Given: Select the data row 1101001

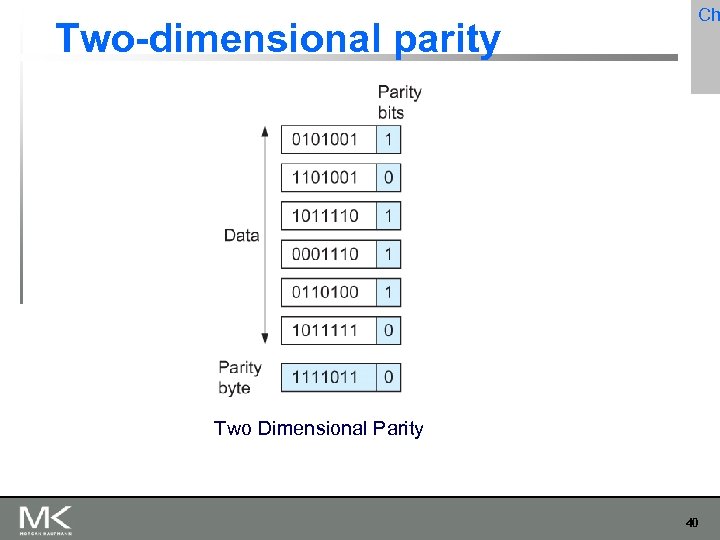Looking at the screenshot, I should point(329,177).
